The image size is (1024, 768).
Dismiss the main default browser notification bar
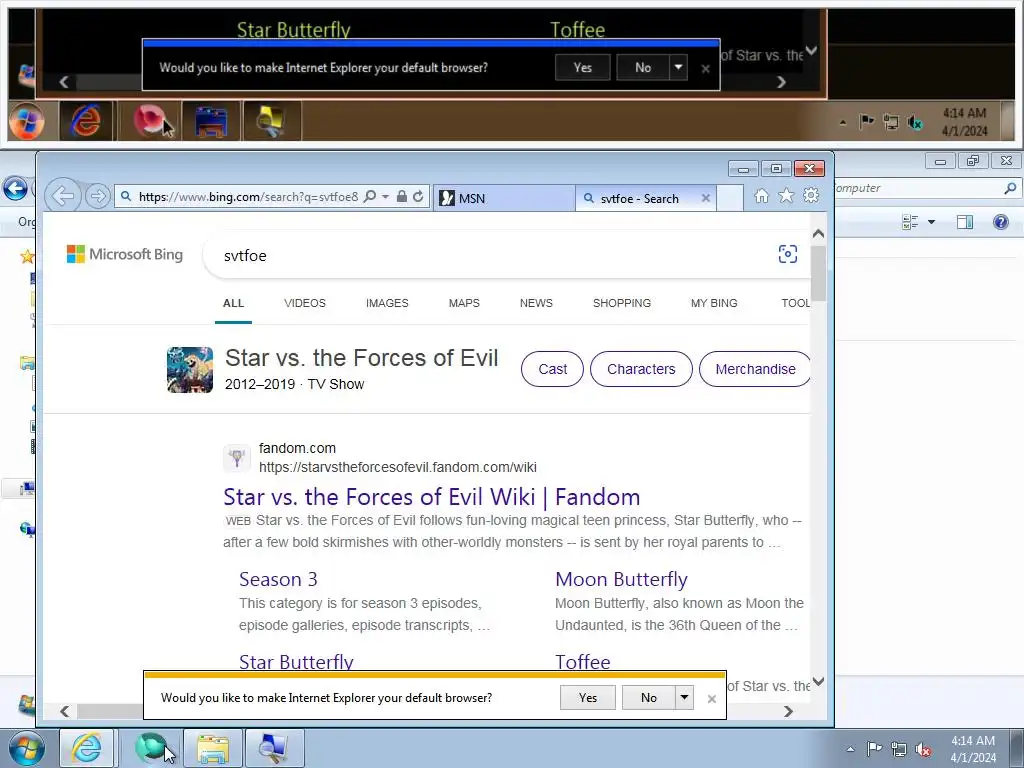click(712, 699)
